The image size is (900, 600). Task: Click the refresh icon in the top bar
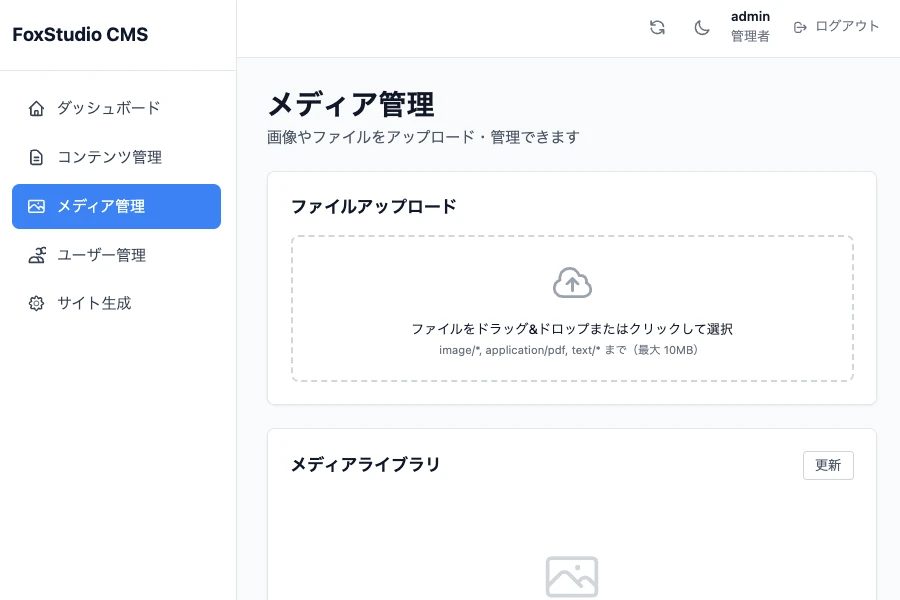click(657, 27)
